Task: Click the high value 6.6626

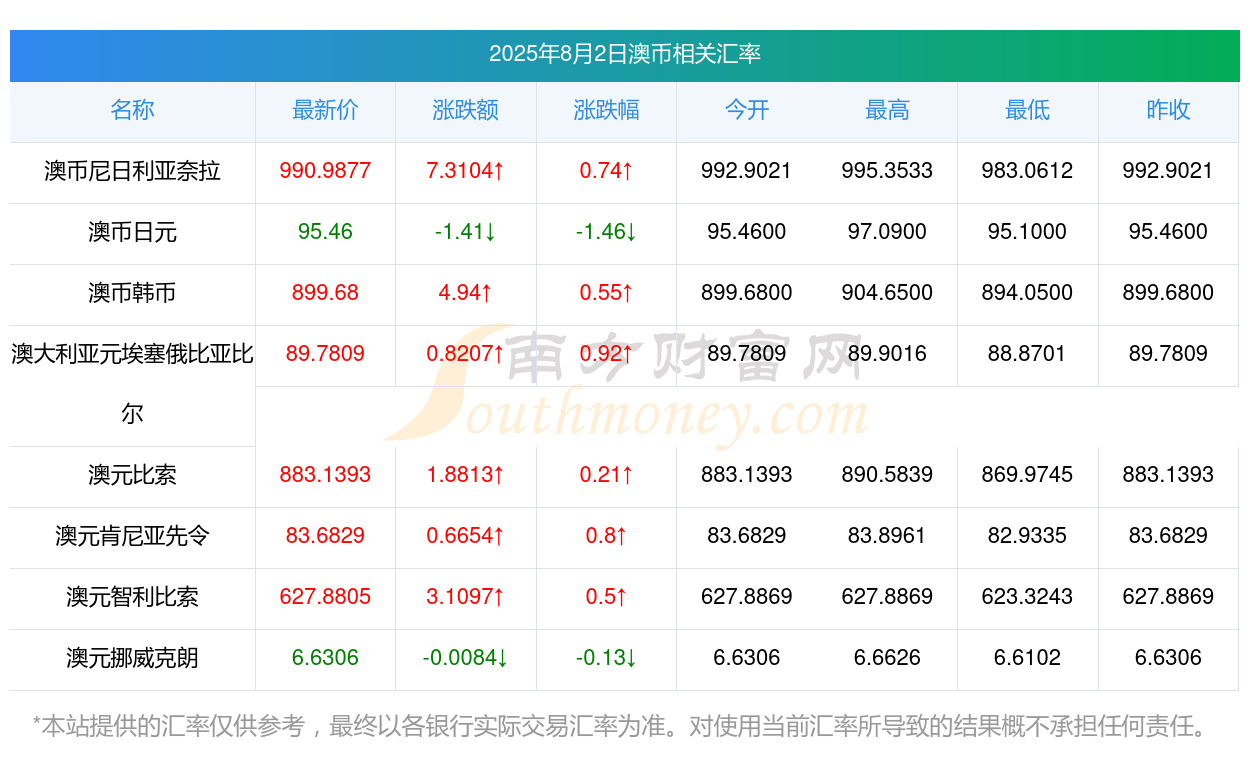Action: coord(887,658)
